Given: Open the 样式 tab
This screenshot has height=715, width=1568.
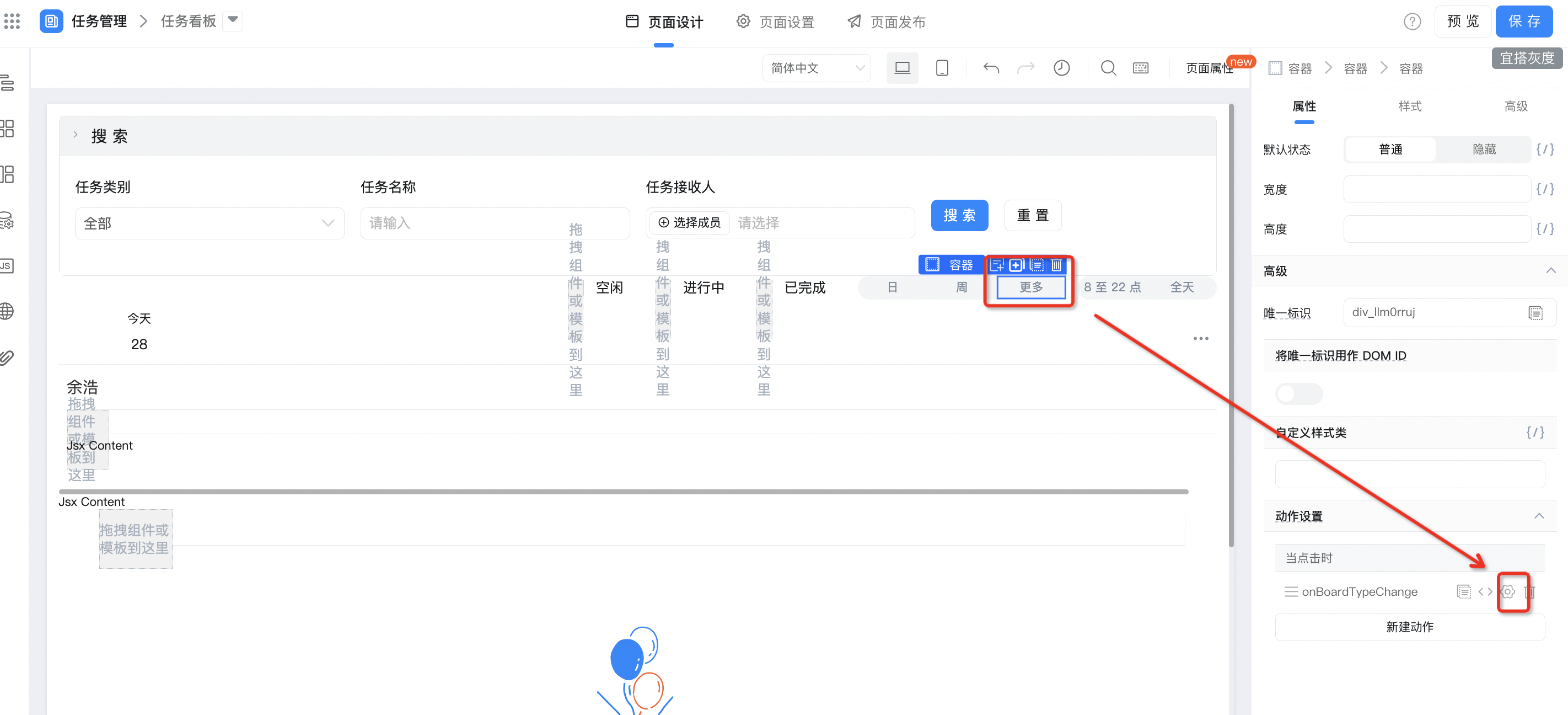Looking at the screenshot, I should 1409,106.
